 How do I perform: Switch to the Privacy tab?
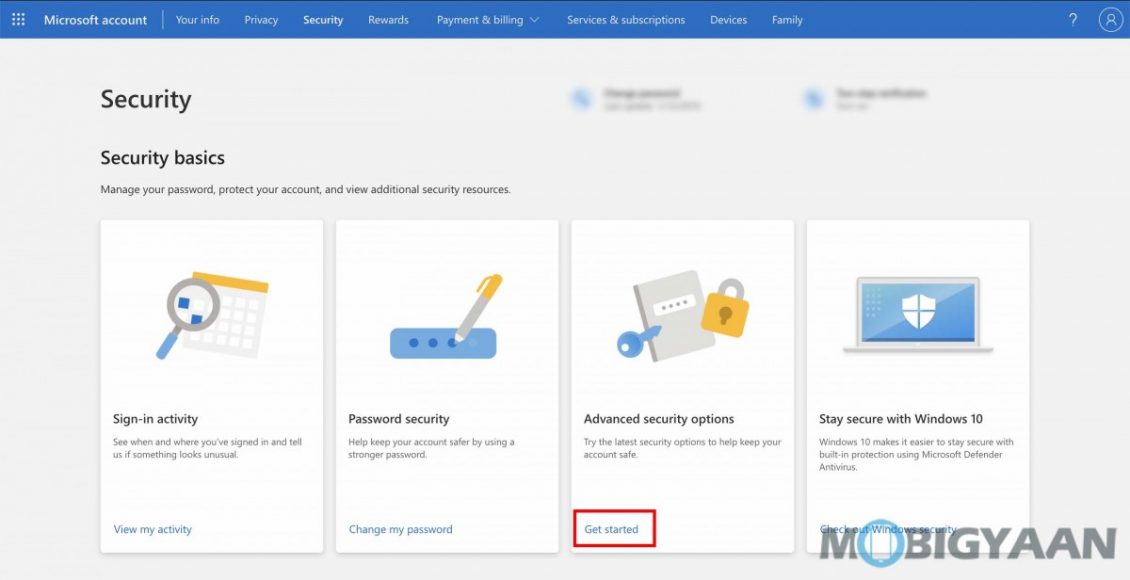point(261,19)
